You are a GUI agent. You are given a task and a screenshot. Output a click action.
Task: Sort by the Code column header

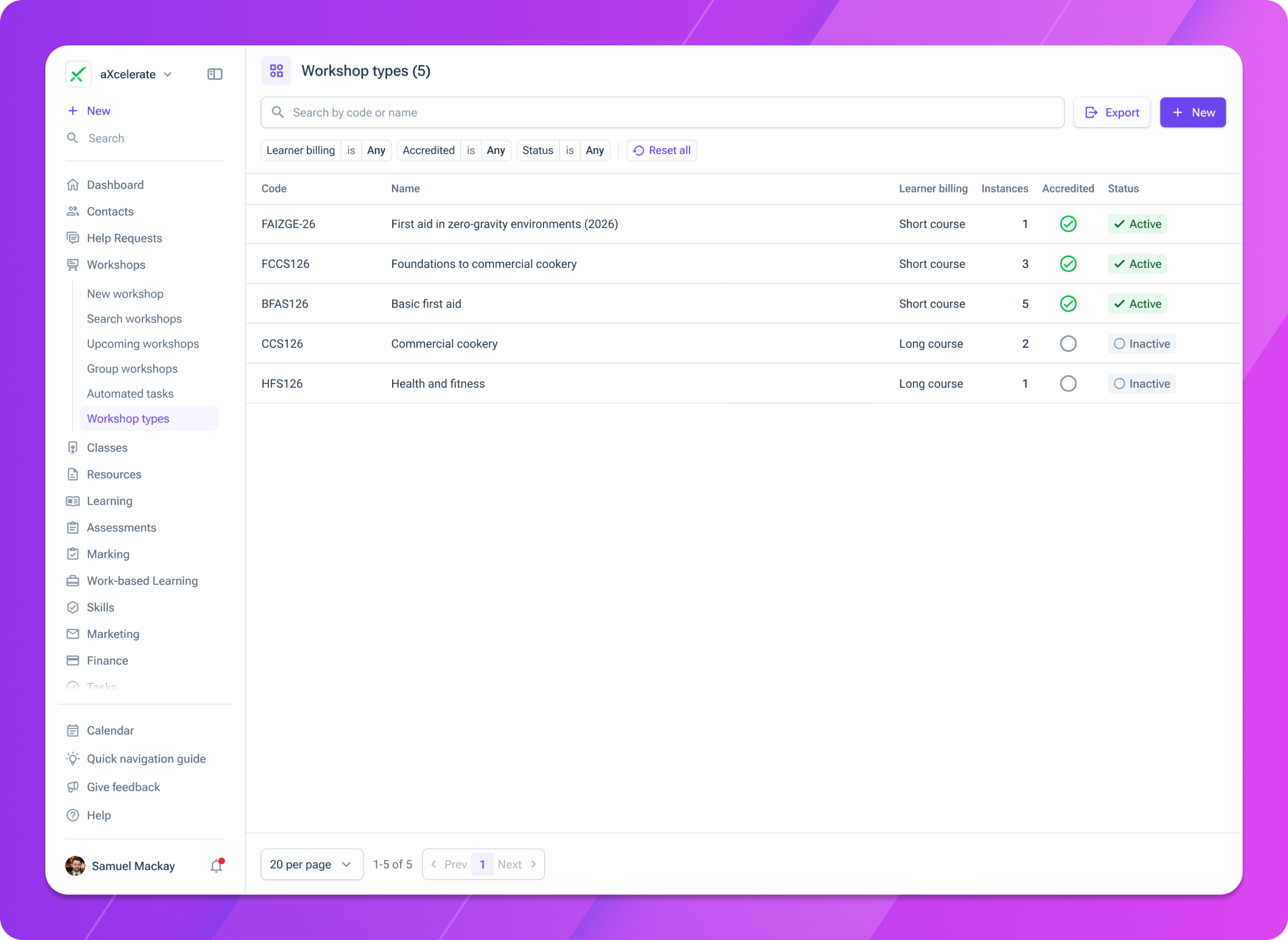pyautogui.click(x=273, y=189)
